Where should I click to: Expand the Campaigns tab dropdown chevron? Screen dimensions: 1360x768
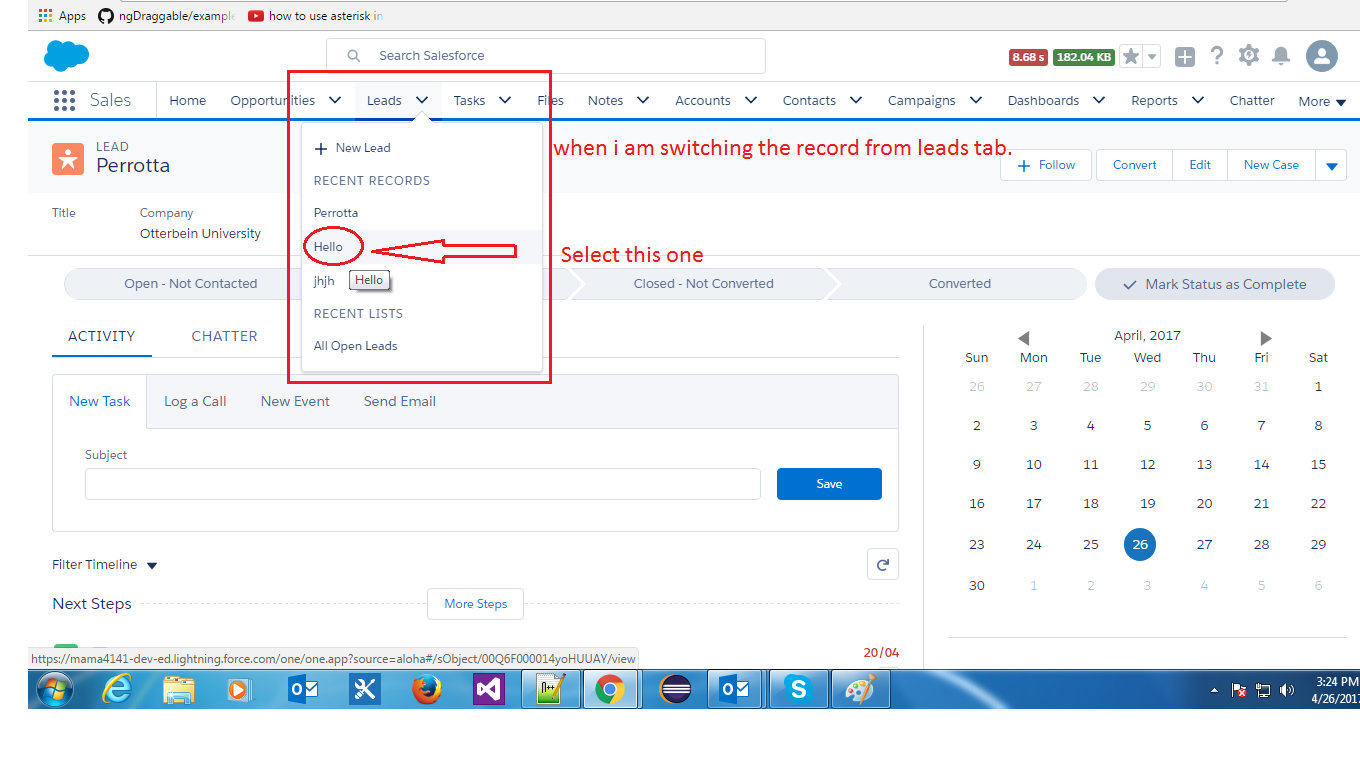(976, 100)
